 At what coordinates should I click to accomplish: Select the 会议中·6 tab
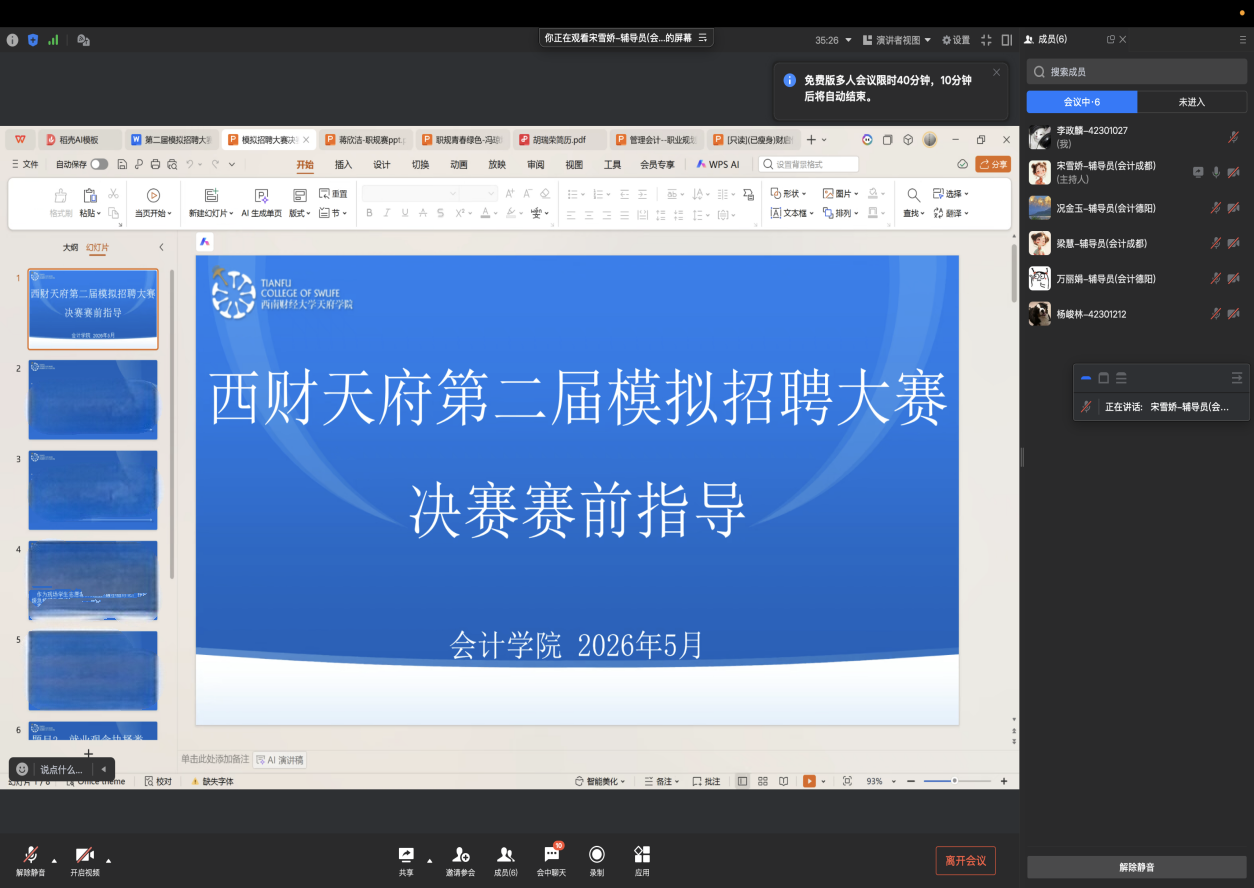1082,102
